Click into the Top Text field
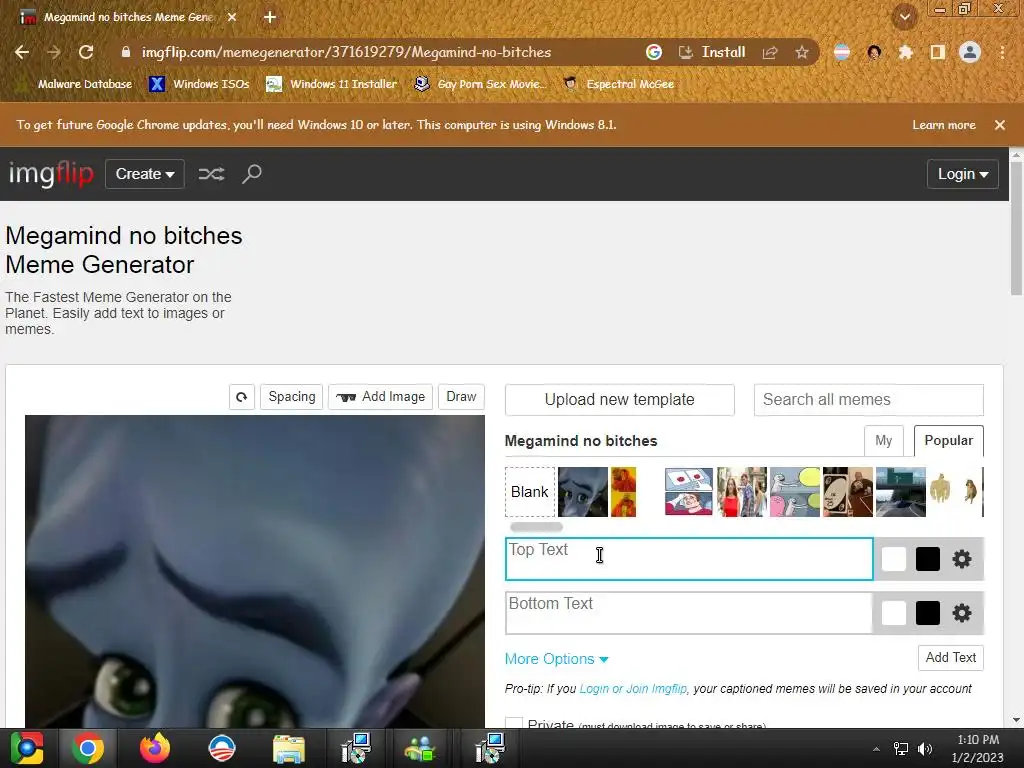This screenshot has height=768, width=1024. pos(689,559)
